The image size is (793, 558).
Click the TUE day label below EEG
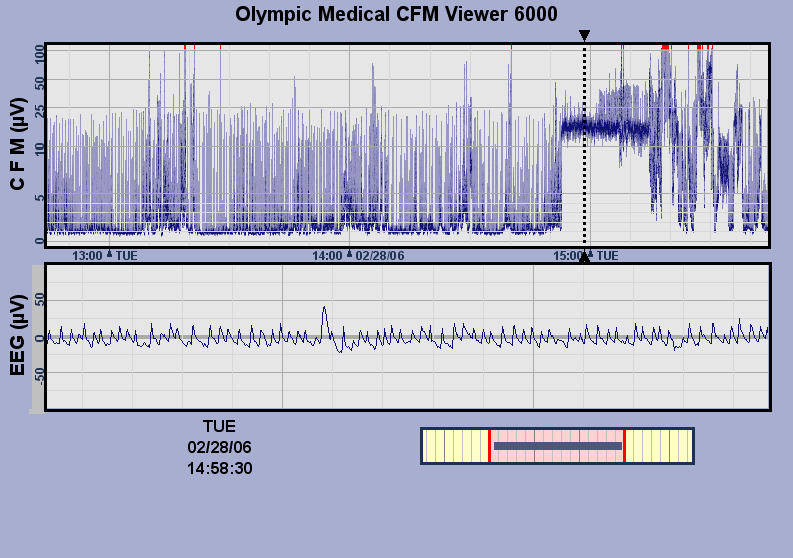coord(219,426)
